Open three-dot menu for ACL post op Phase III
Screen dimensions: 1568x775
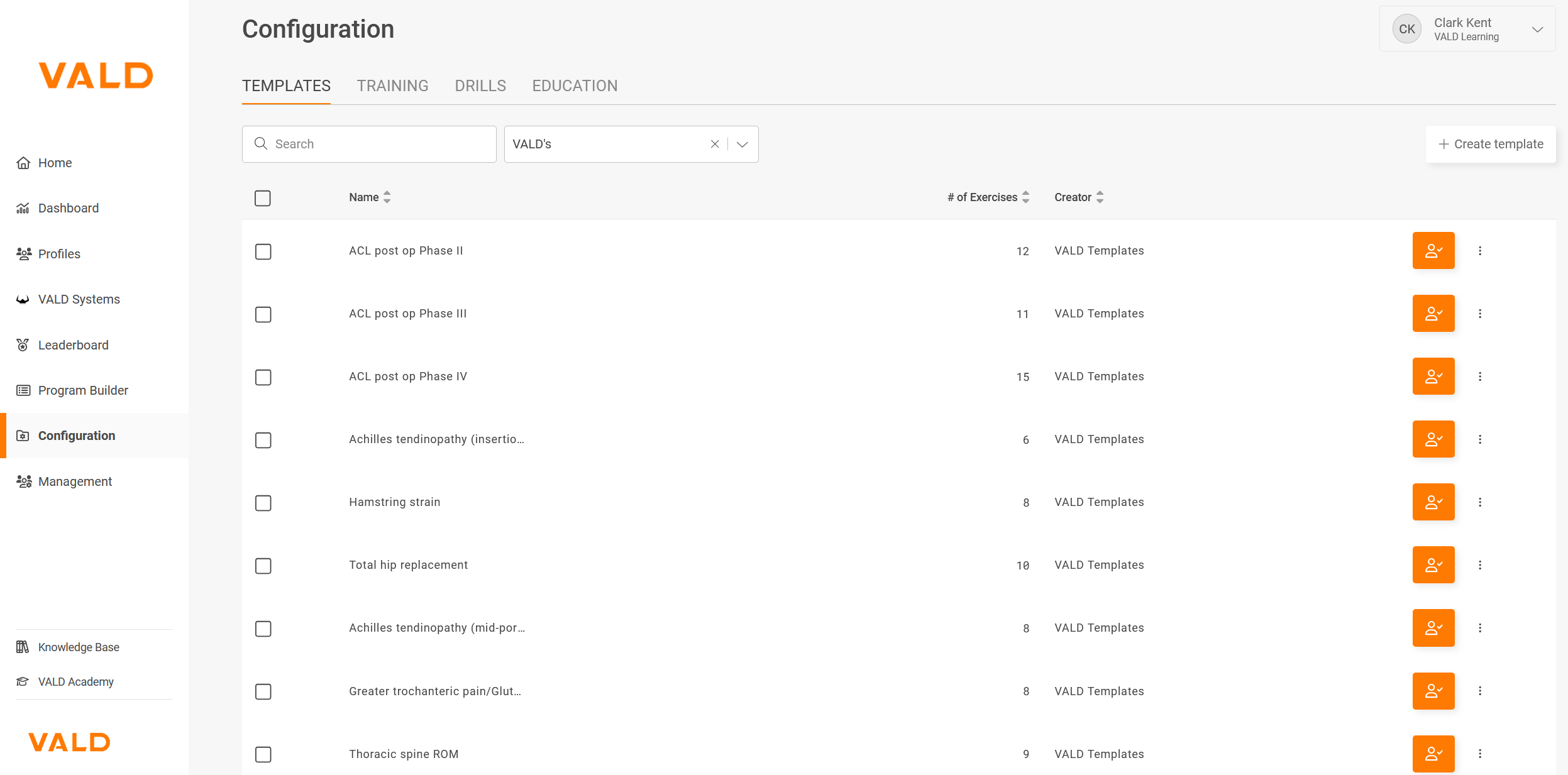(x=1479, y=314)
